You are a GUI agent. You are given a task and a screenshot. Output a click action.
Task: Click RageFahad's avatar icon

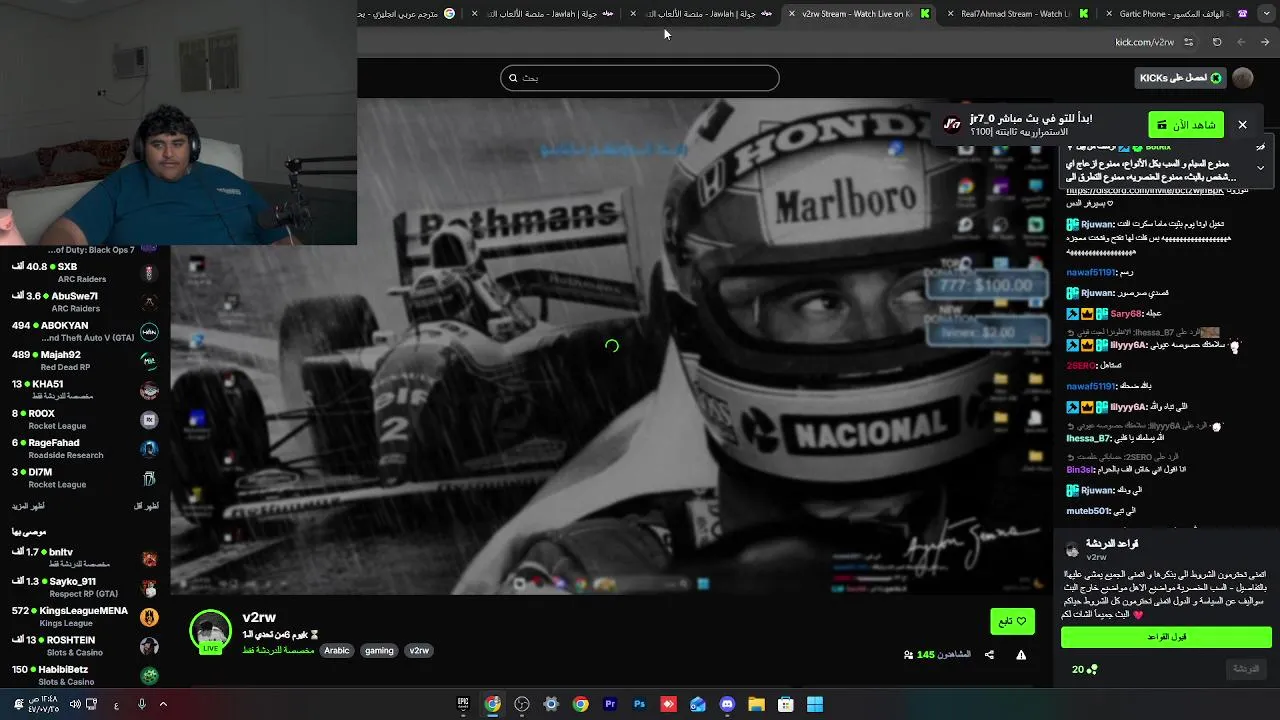149,449
